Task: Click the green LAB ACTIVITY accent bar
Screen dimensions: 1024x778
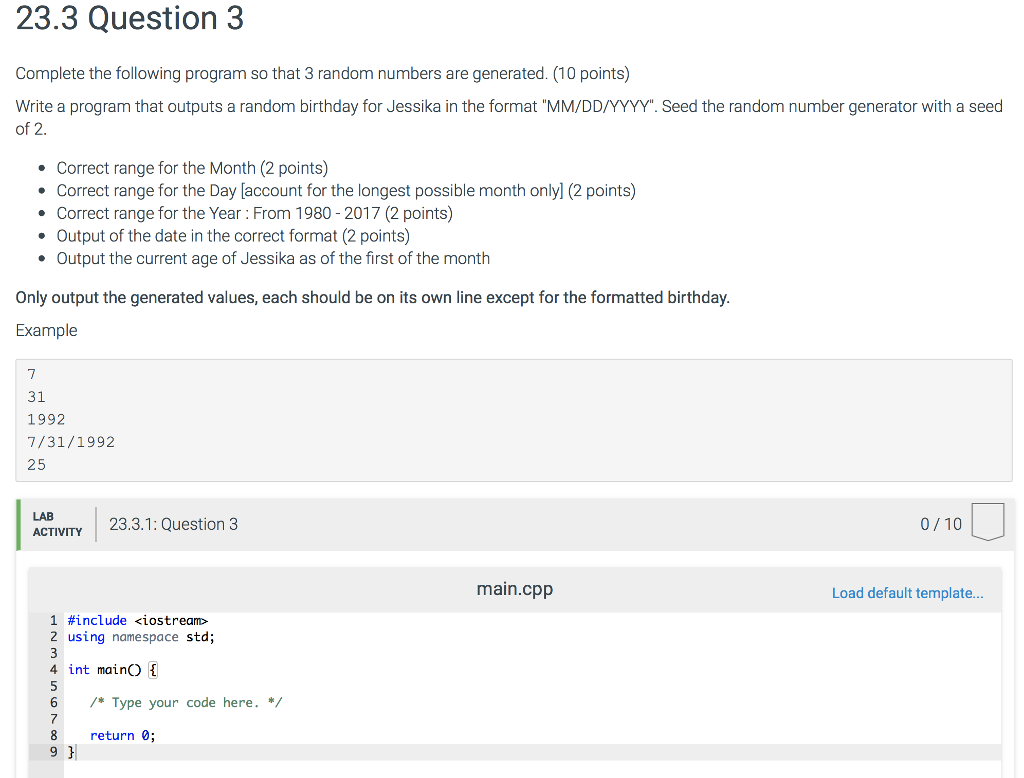Action: [x=17, y=523]
